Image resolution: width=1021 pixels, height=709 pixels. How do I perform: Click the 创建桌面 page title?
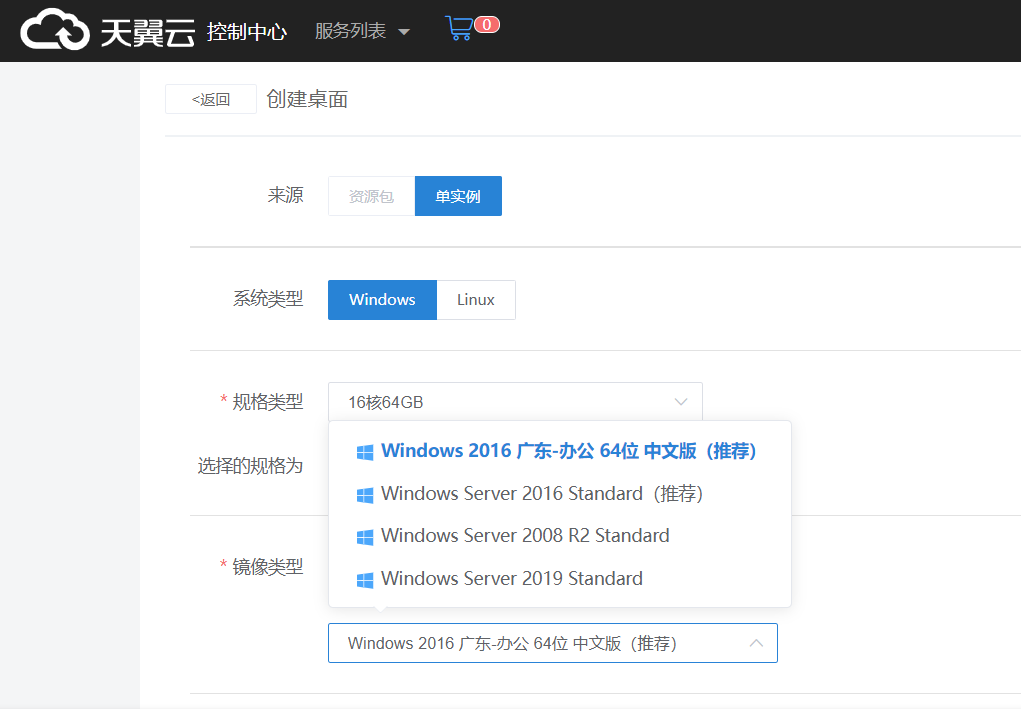tap(307, 99)
